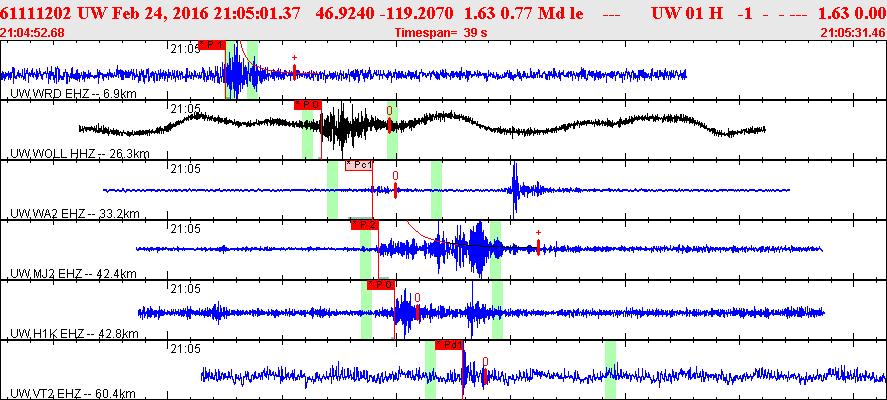Click the coordinates 46.9240 -119.2070 in header
The height and width of the screenshot is (400, 887).
coord(384,14)
